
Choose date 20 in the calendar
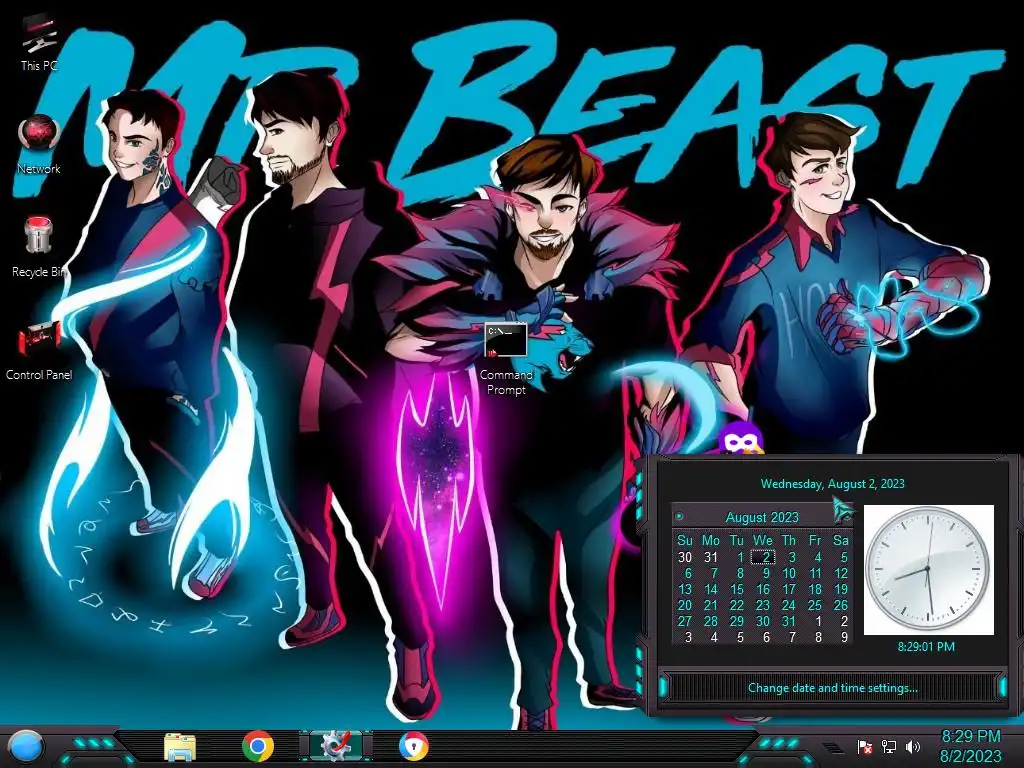tap(684, 605)
